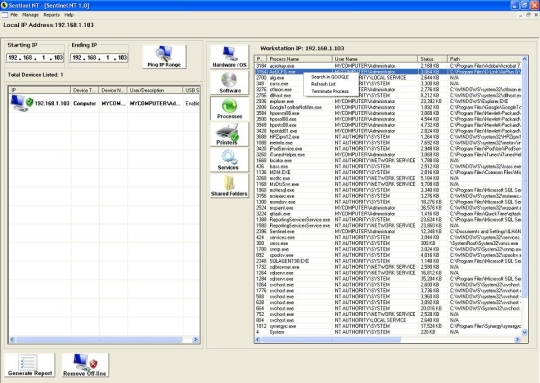Select the Sentinel.exe process row
The width and height of the screenshot is (540, 383).
pyautogui.click(x=388, y=231)
